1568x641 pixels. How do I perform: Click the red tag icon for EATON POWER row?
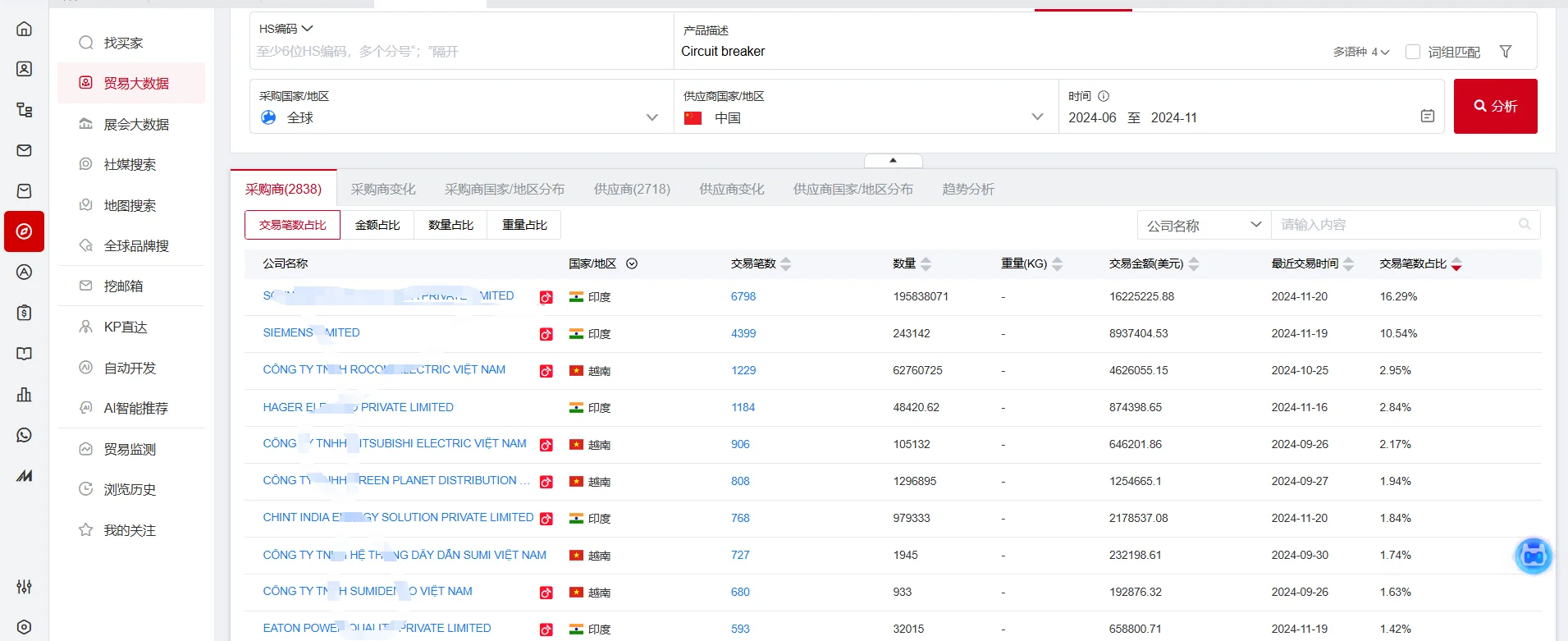click(x=546, y=630)
